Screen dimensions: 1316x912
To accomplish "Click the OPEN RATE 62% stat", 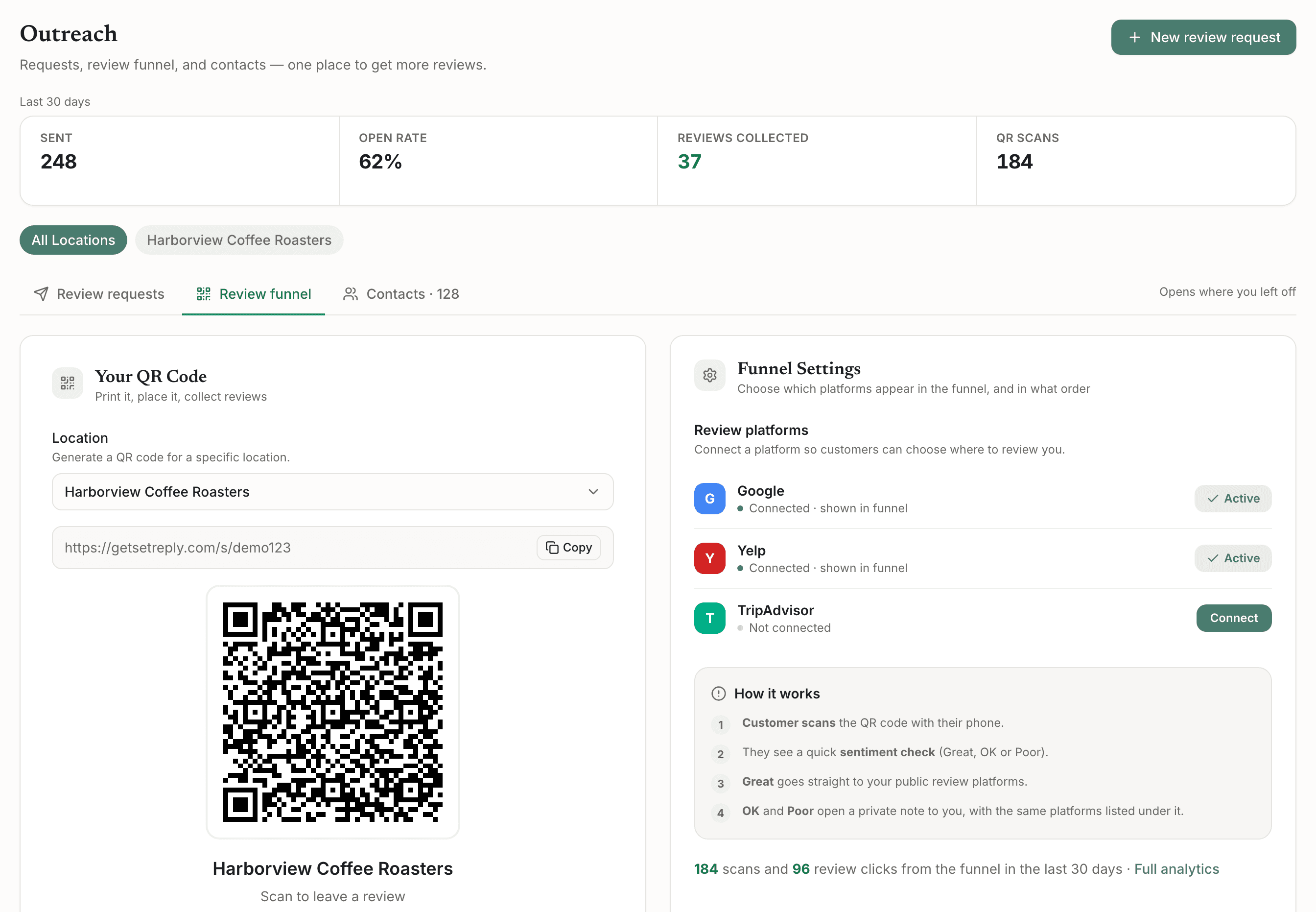I will 498,161.
